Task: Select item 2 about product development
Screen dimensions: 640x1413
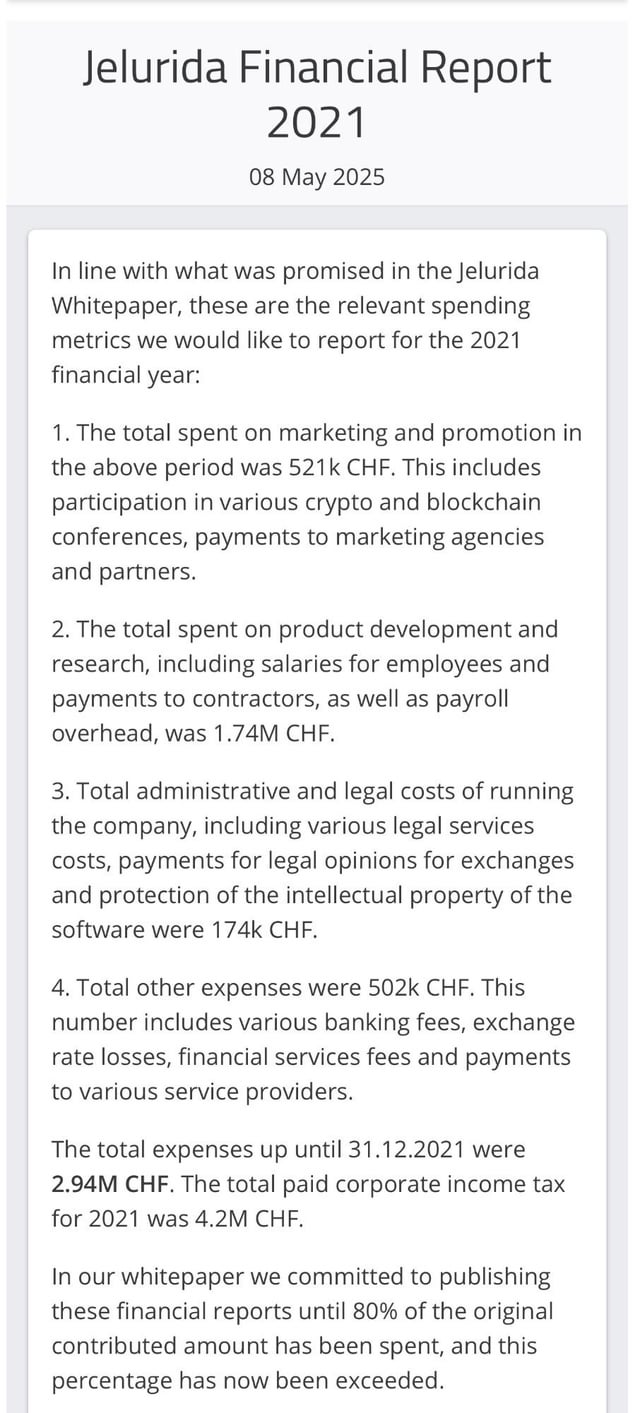Action: [x=305, y=681]
